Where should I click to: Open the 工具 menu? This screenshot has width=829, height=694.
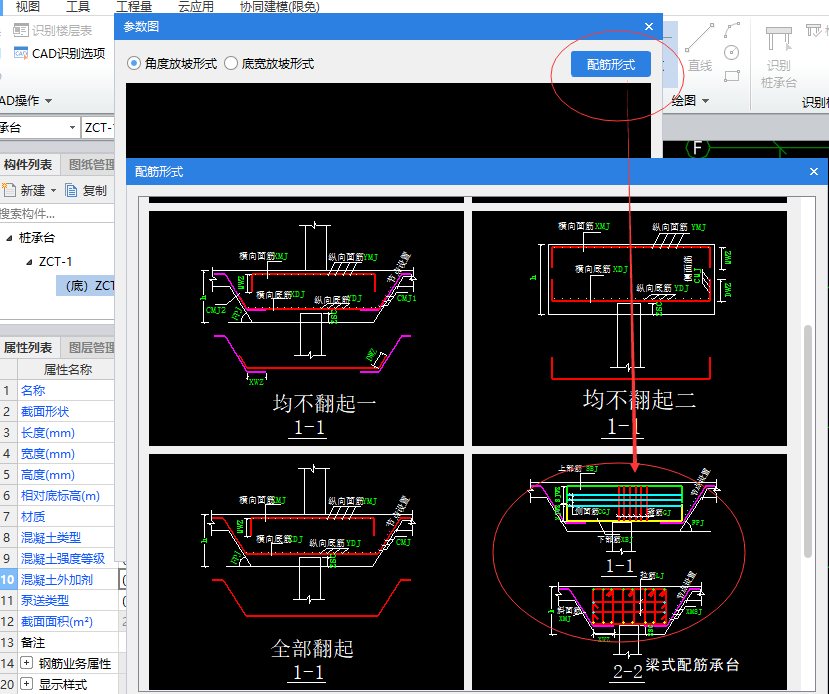click(78, 6)
